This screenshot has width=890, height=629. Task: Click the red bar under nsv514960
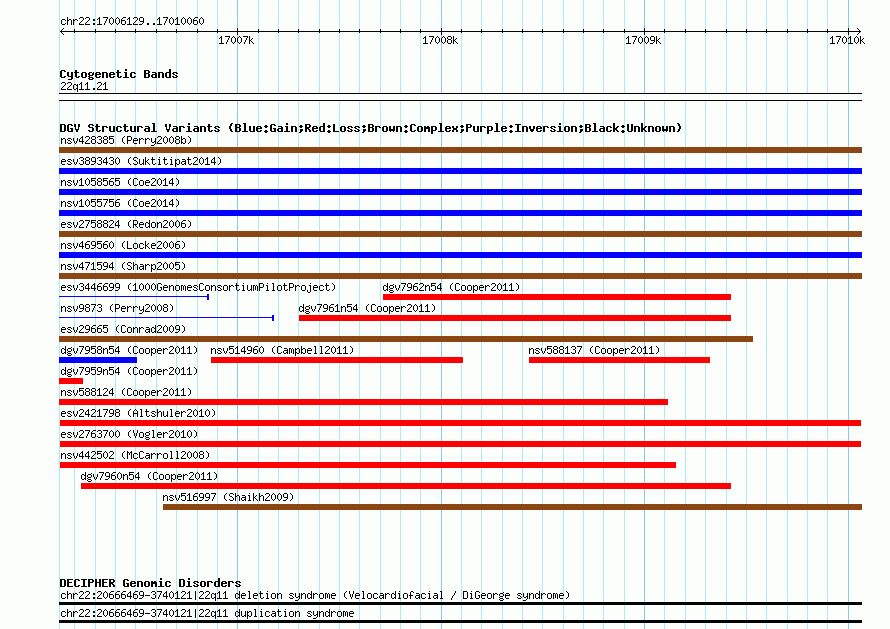pyautogui.click(x=337, y=360)
